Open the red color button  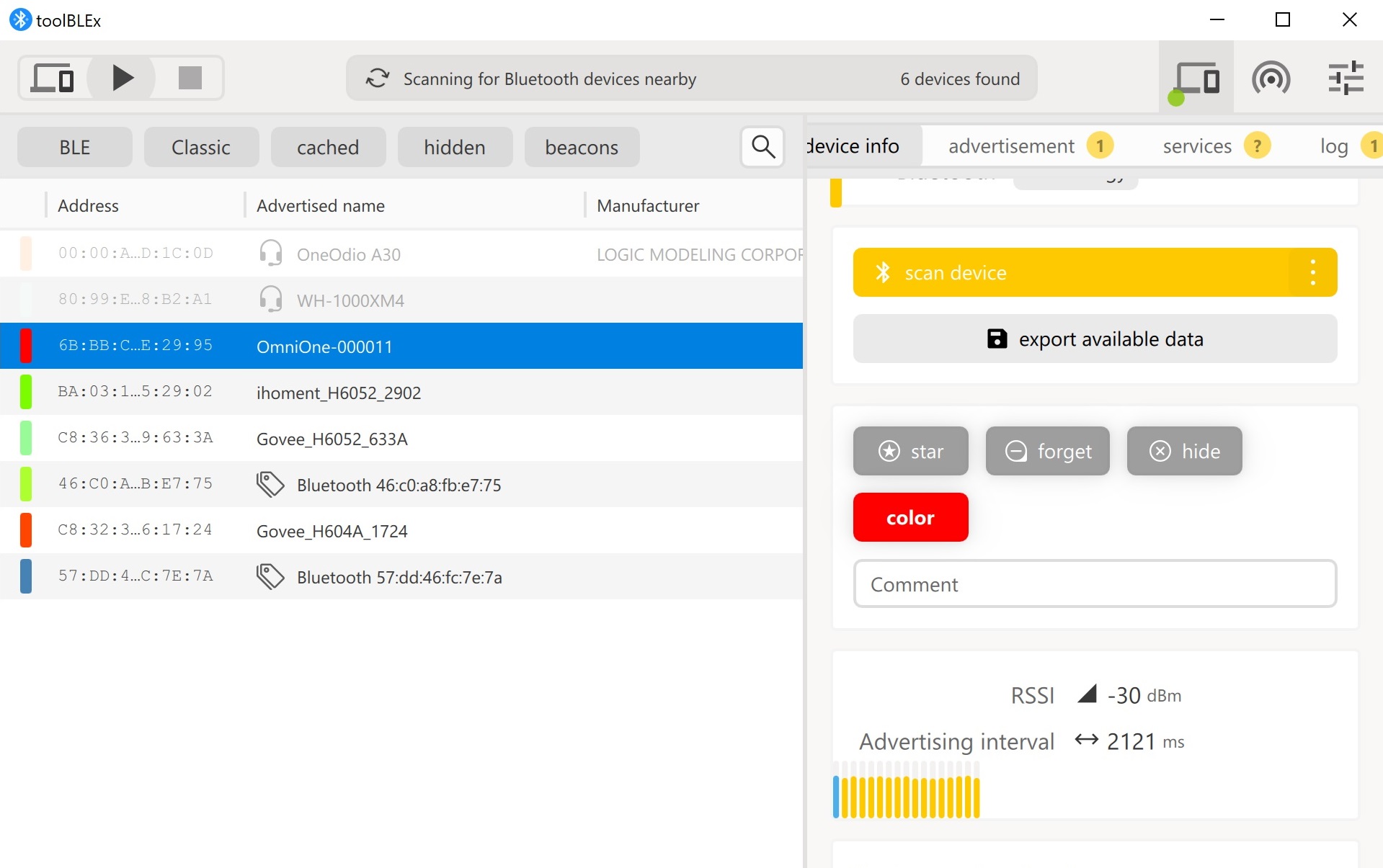point(910,517)
